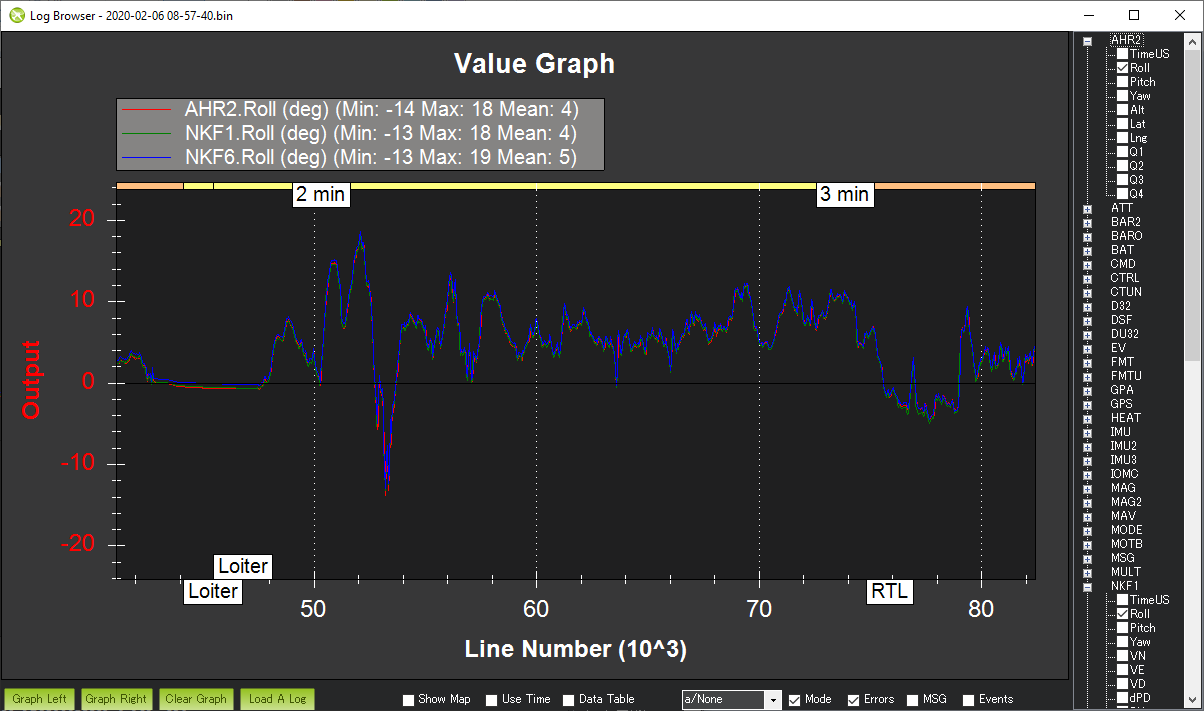
Task: Click the Log Browser app icon in title bar
Action: [x=17, y=16]
